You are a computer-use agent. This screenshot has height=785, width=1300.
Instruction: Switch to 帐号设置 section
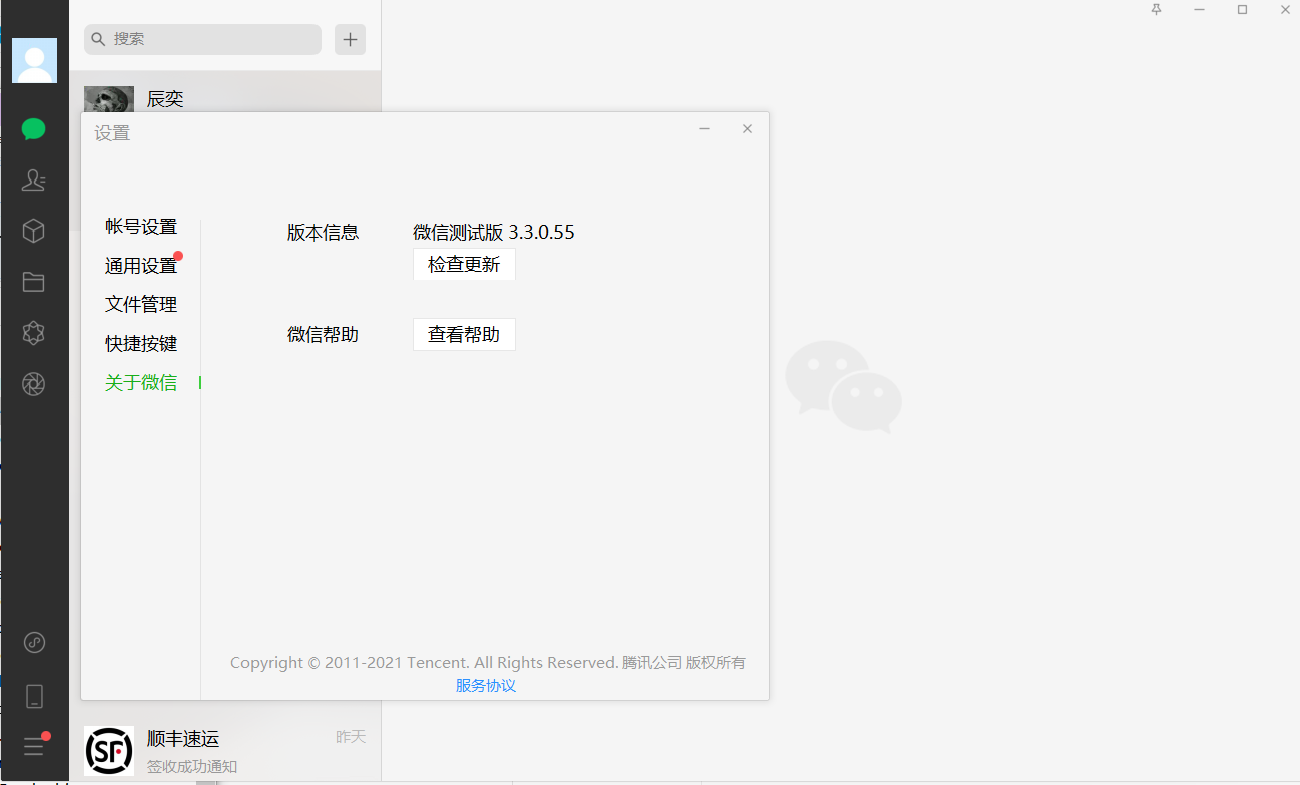point(140,227)
